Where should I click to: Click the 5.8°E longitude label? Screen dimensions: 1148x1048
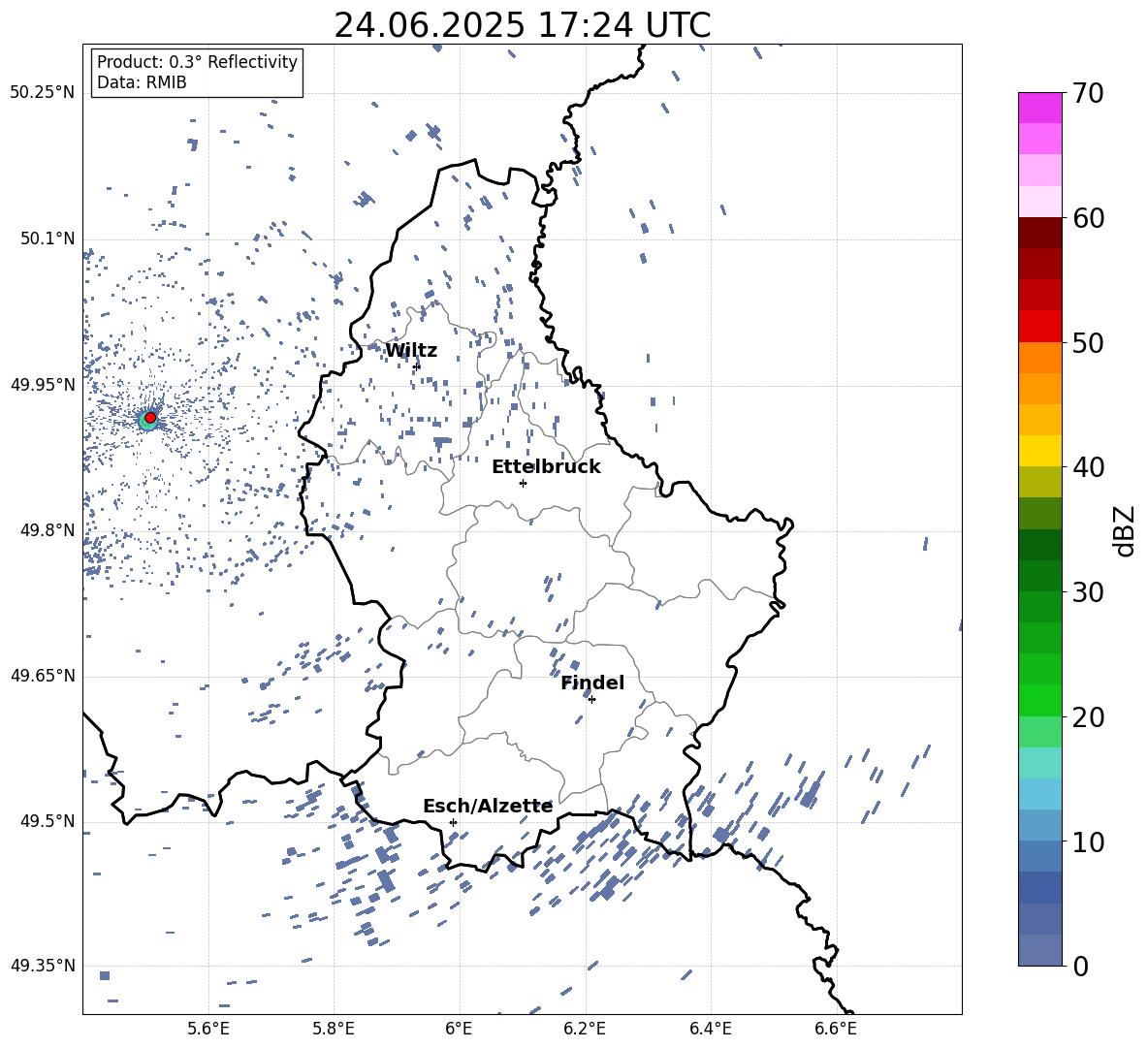[334, 1029]
